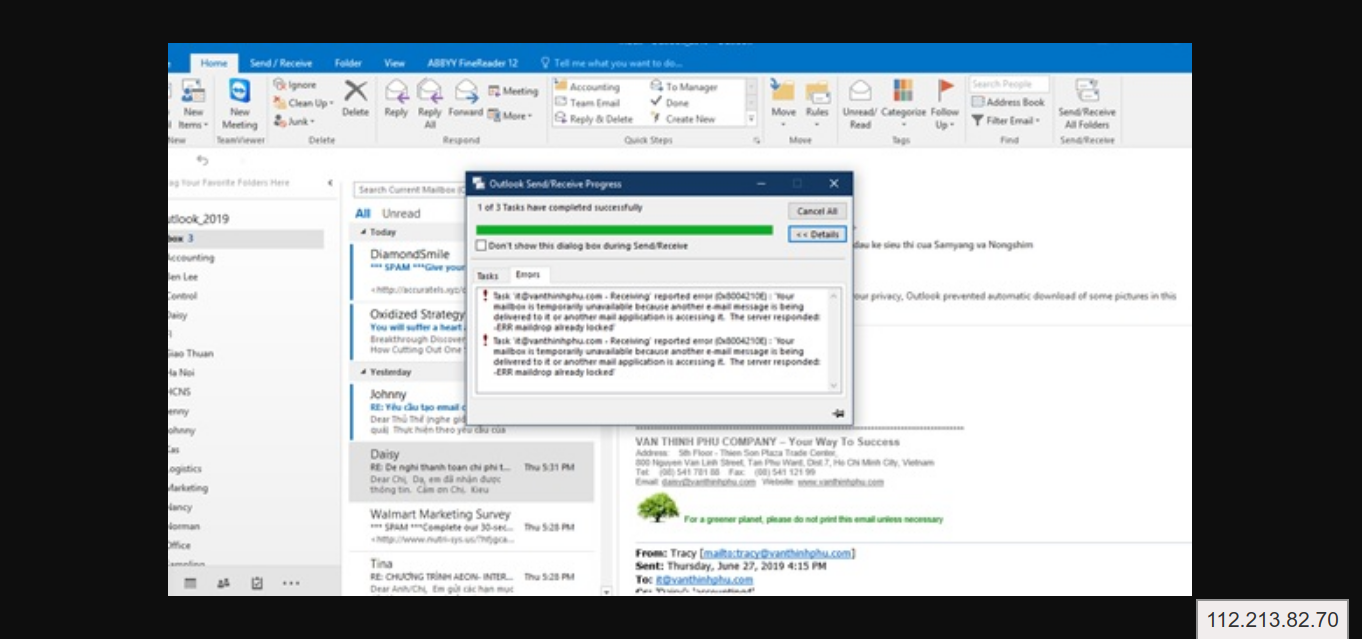Open the Junk dropdown
The width and height of the screenshot is (1362, 639).
(294, 121)
